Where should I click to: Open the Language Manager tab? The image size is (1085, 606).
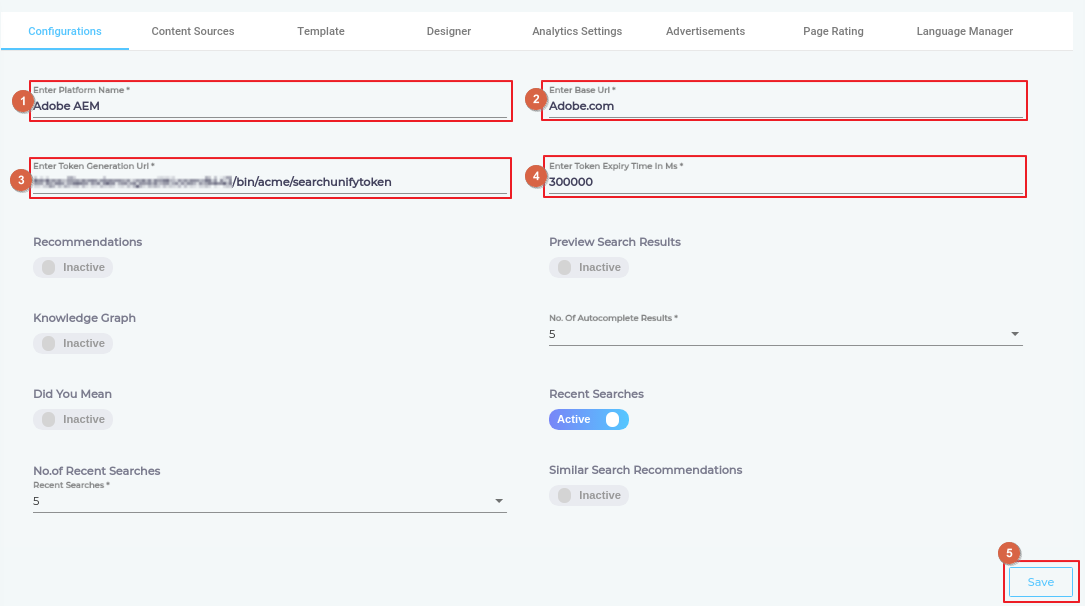point(964,31)
